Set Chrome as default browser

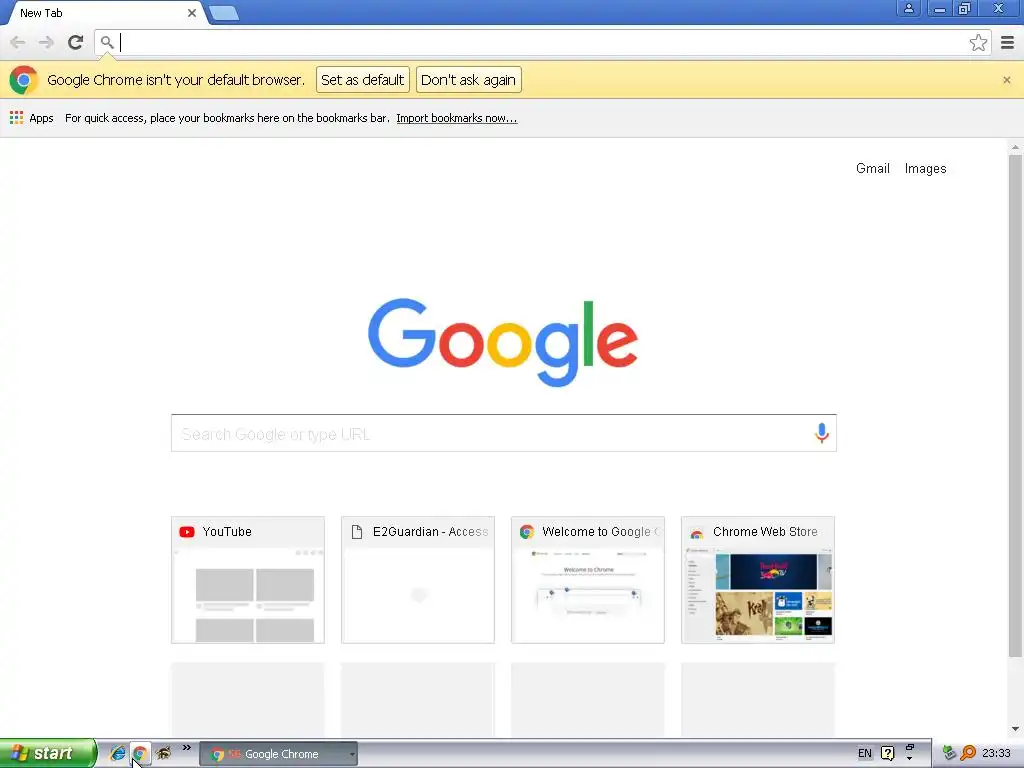pos(362,80)
